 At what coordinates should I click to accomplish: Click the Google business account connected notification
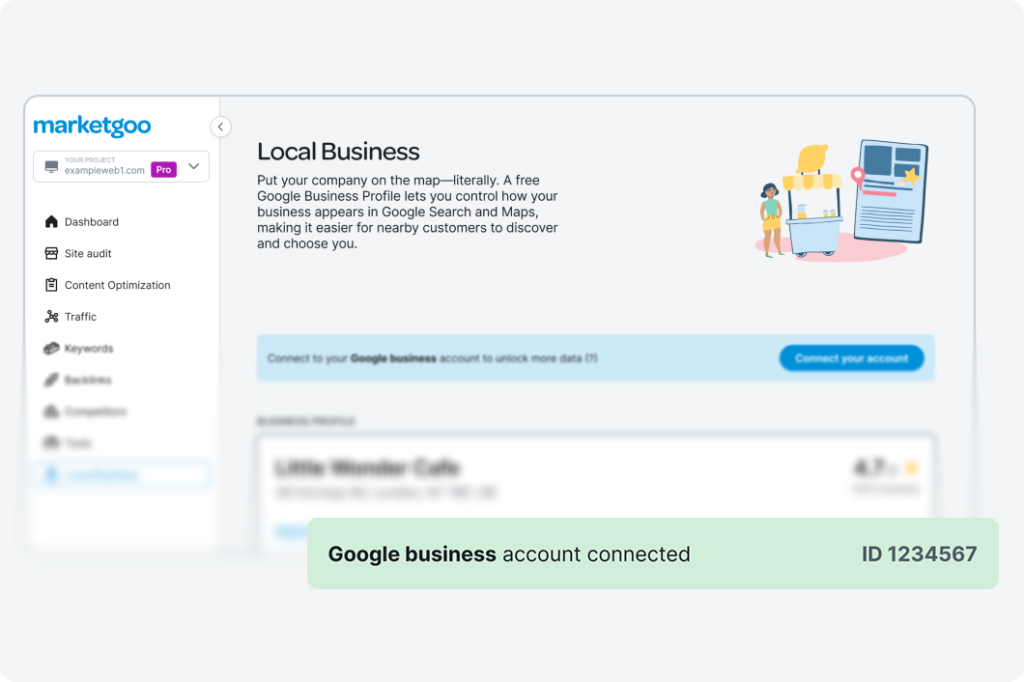(x=652, y=554)
